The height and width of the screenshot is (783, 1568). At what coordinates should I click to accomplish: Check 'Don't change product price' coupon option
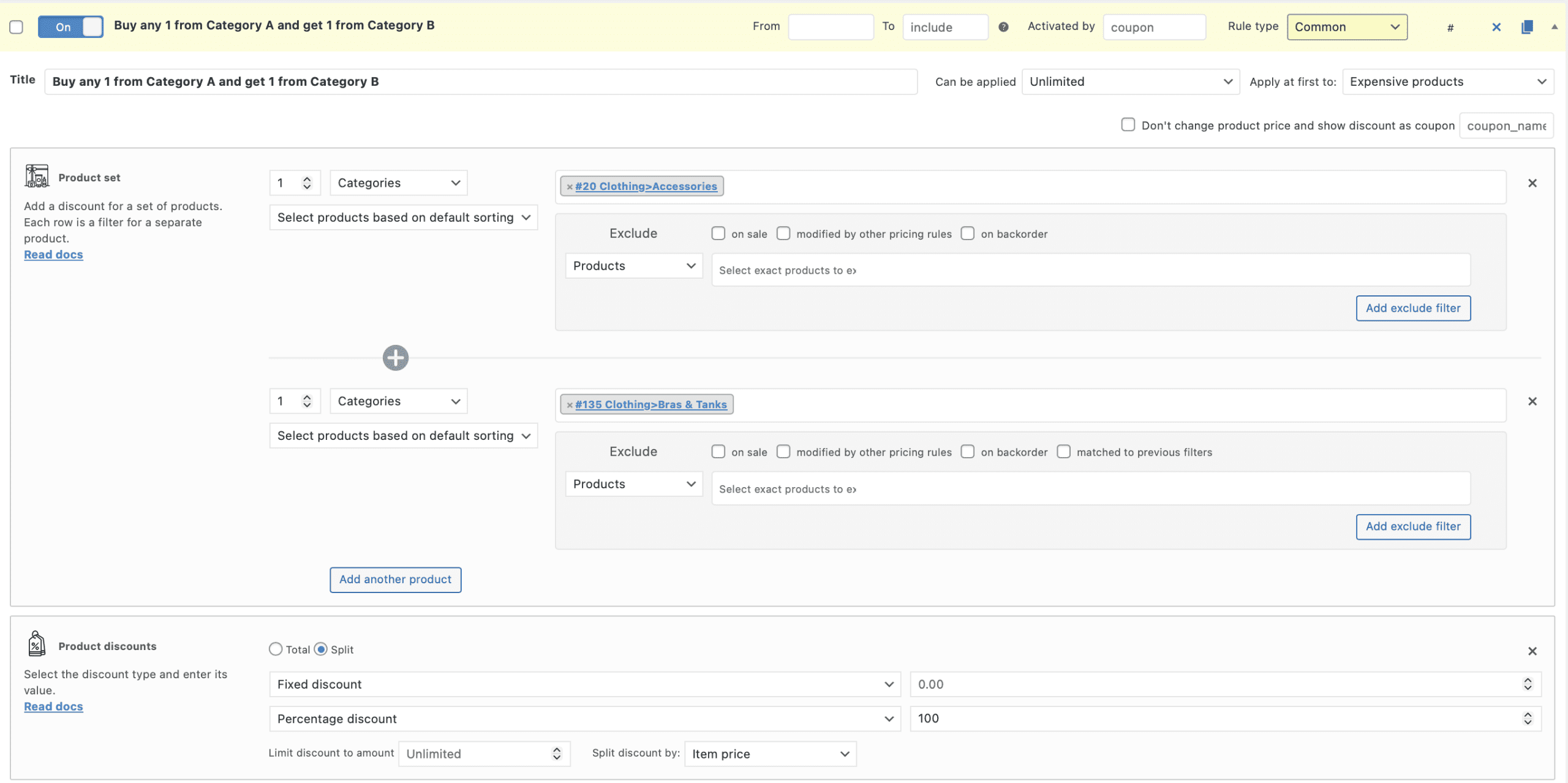pos(1128,125)
